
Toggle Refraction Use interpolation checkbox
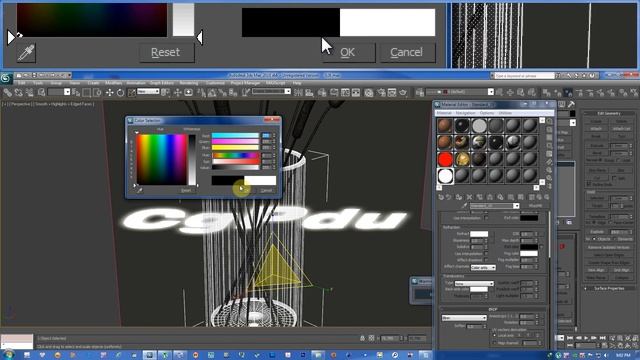486,253
